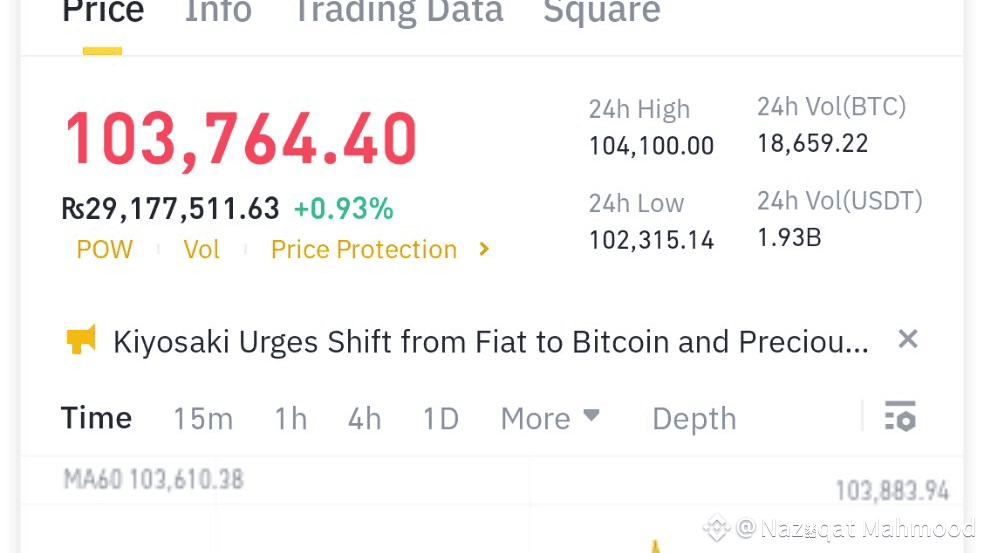Click the Vol tag
984x553 pixels.
pos(201,249)
